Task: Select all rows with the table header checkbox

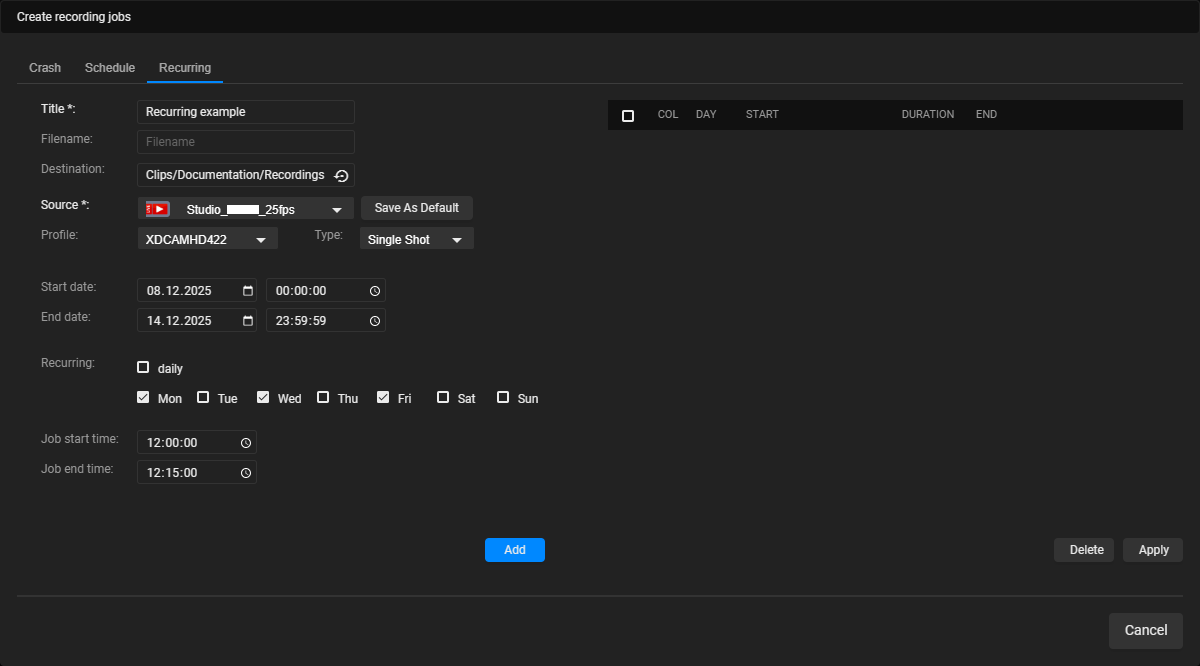Action: point(628,115)
